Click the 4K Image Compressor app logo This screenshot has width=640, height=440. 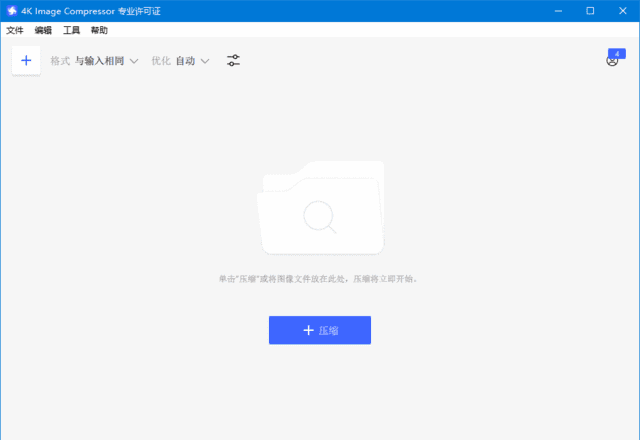tap(12, 11)
